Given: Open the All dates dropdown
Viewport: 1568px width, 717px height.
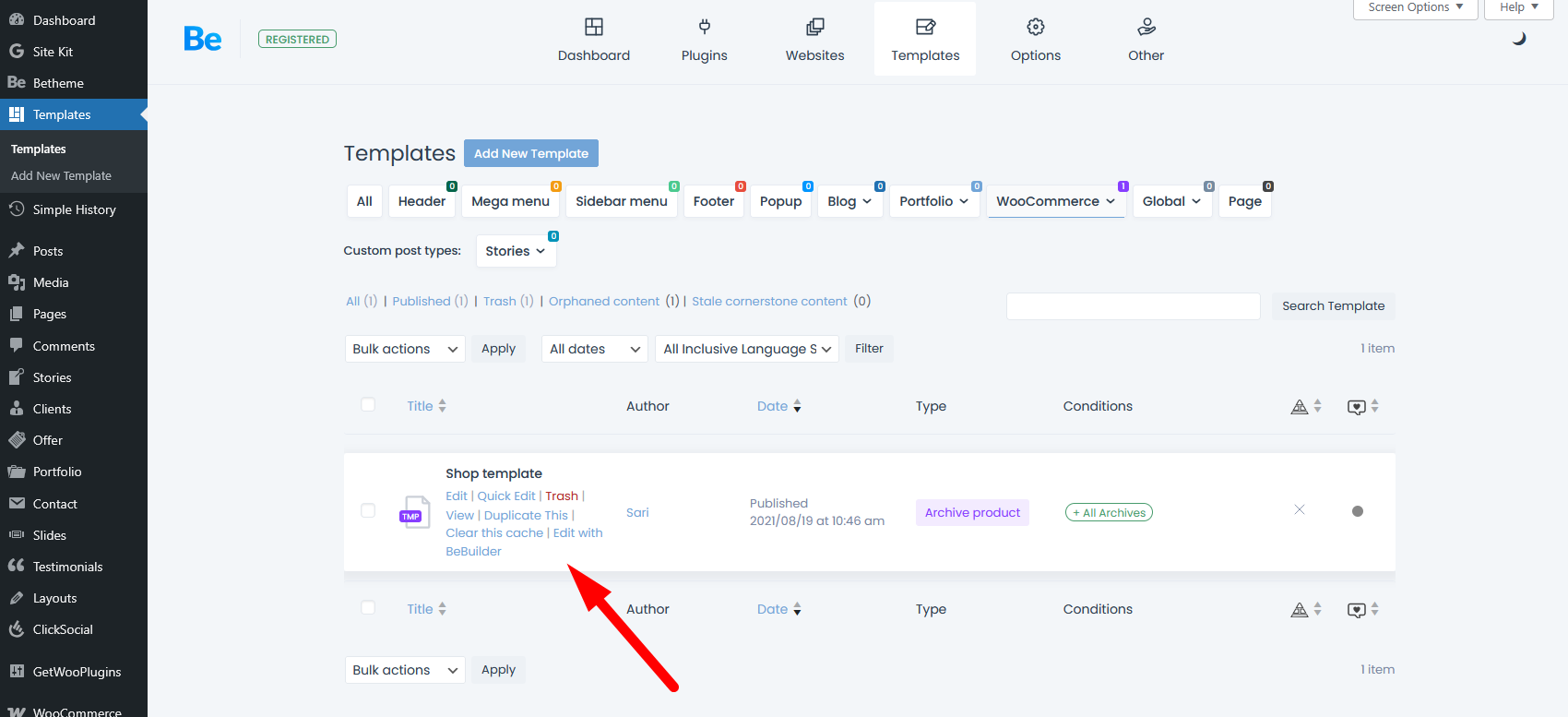Looking at the screenshot, I should point(595,349).
